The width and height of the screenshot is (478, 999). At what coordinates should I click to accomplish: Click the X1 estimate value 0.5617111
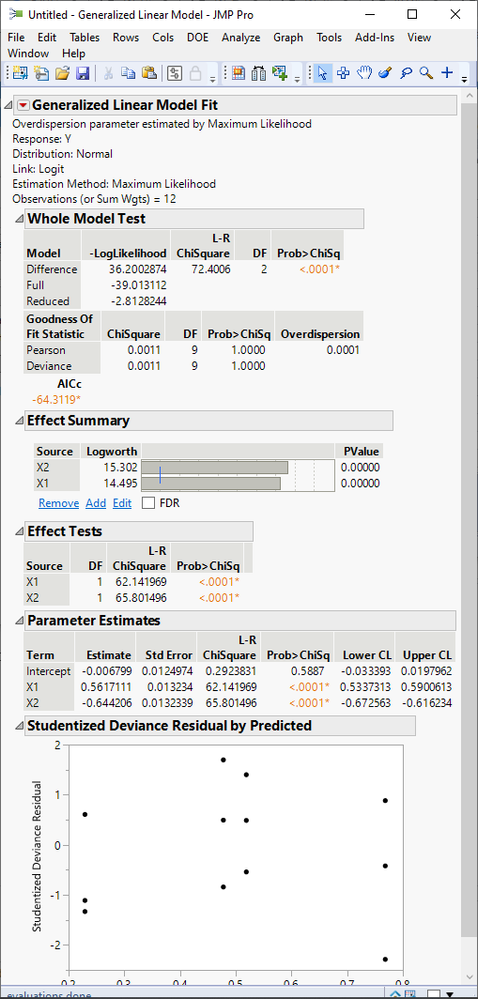(x=106, y=687)
